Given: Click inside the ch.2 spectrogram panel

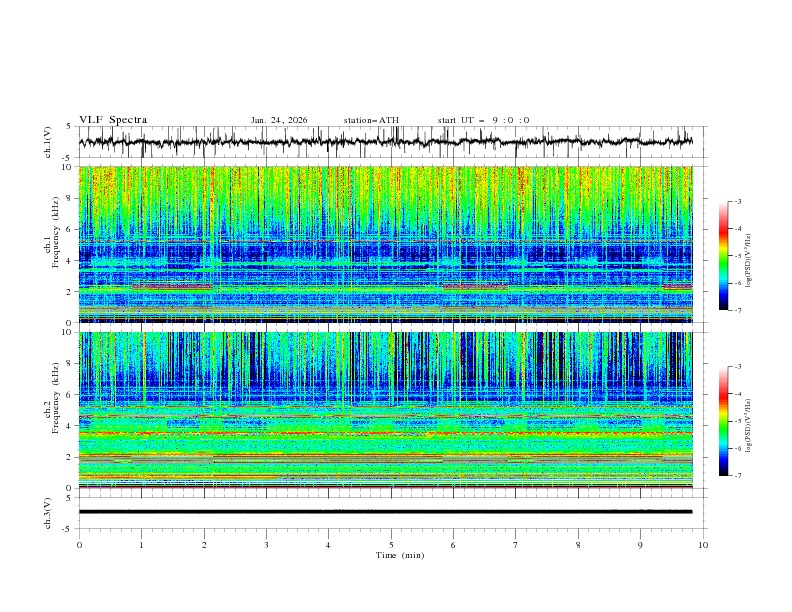Looking at the screenshot, I should pos(385,410).
